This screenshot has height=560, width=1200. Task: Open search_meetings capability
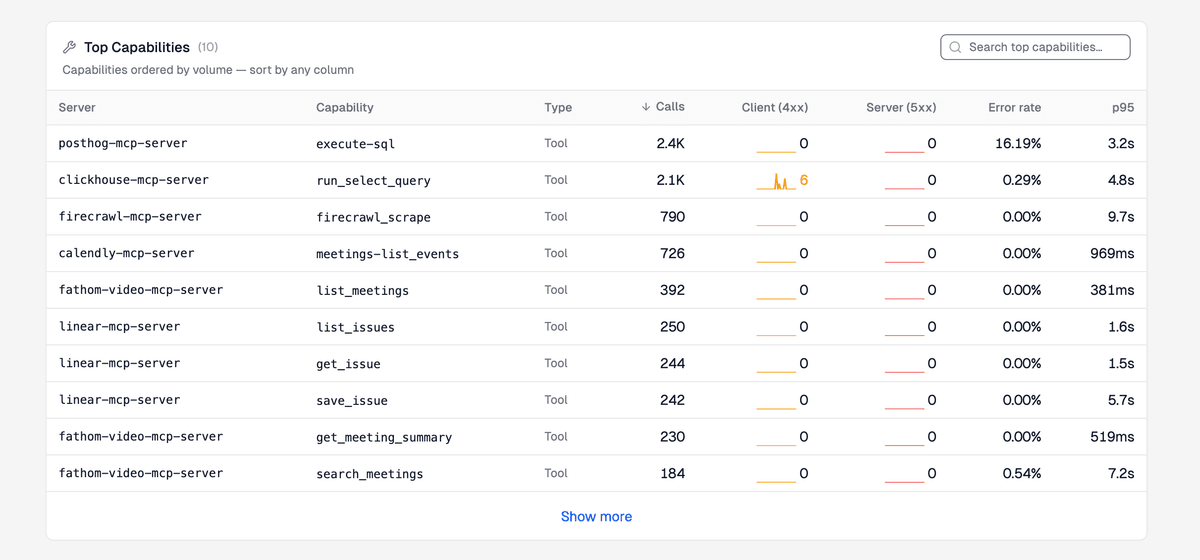tap(370, 473)
